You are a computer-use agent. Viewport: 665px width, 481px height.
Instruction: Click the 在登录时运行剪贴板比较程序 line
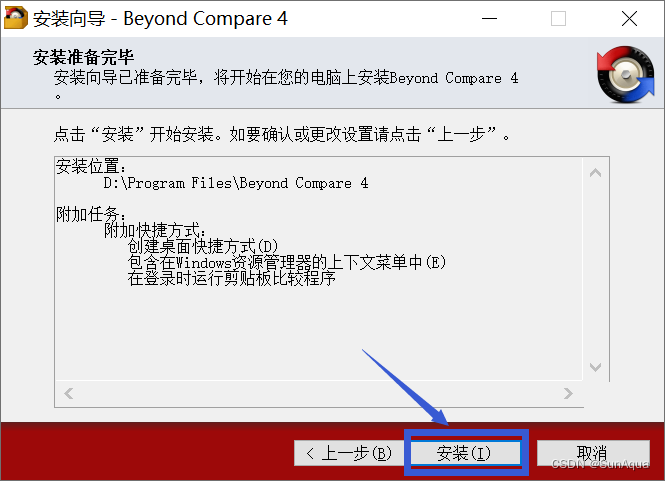coord(232,279)
